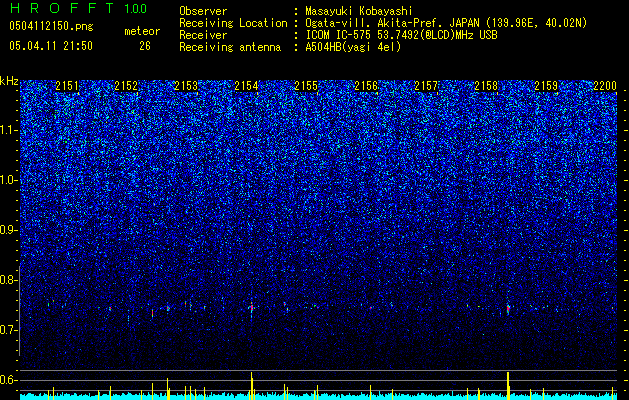Viewport: 629px width, 400px height.
Task: Select antenna value A504HB(yagi 4el)
Action: click(x=353, y=47)
